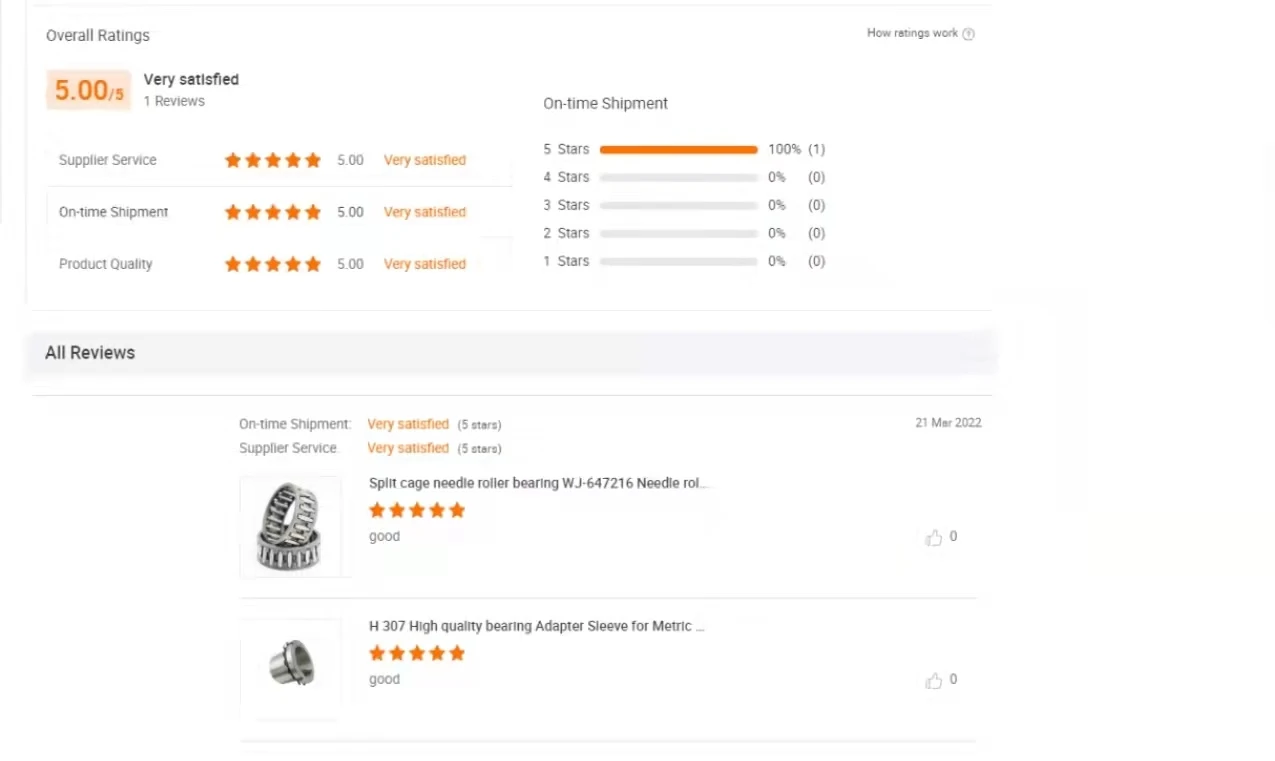Click the needle roller bearing thumbnail
Image resolution: width=1275 pixels, height=761 pixels.
290,527
